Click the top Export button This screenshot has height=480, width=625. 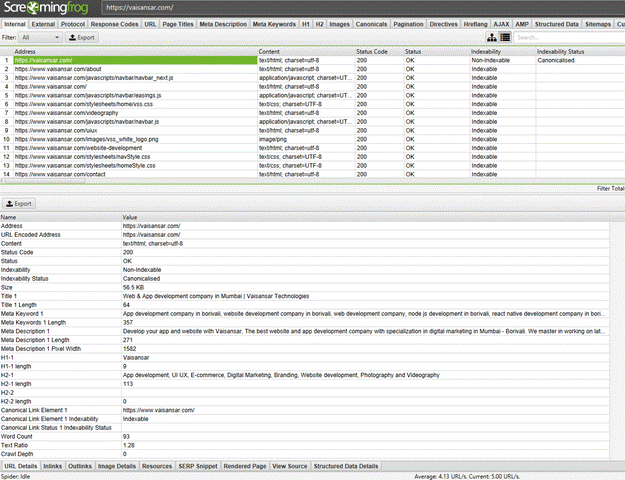[x=83, y=37]
